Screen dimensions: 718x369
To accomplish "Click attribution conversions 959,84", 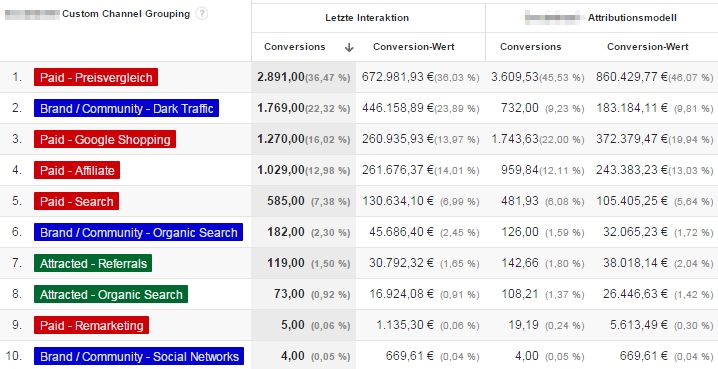I will (x=520, y=170).
